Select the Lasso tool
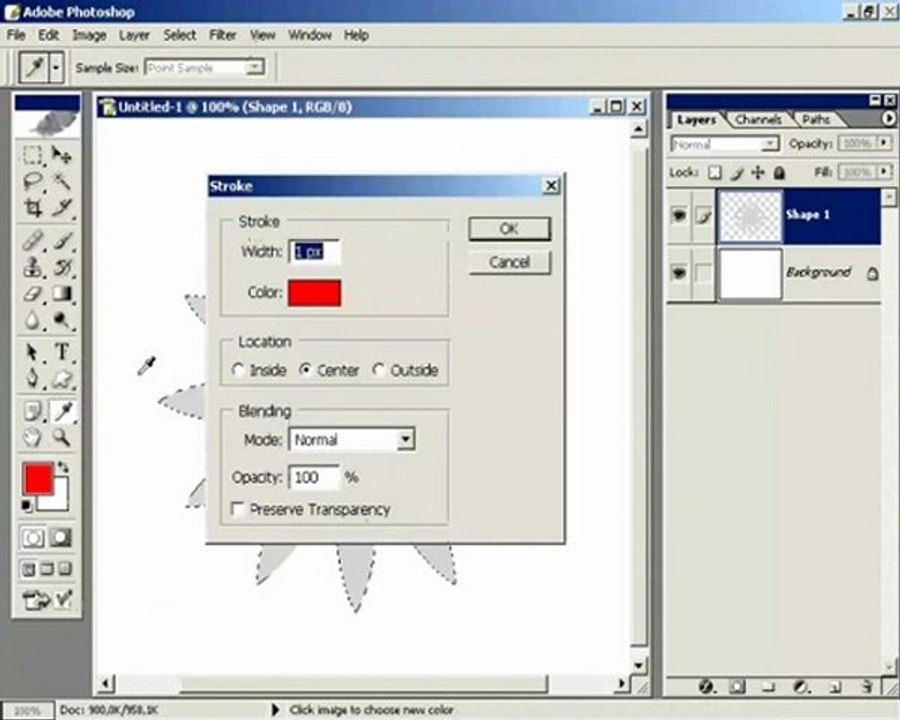This screenshot has height=720, width=900. click(32, 181)
